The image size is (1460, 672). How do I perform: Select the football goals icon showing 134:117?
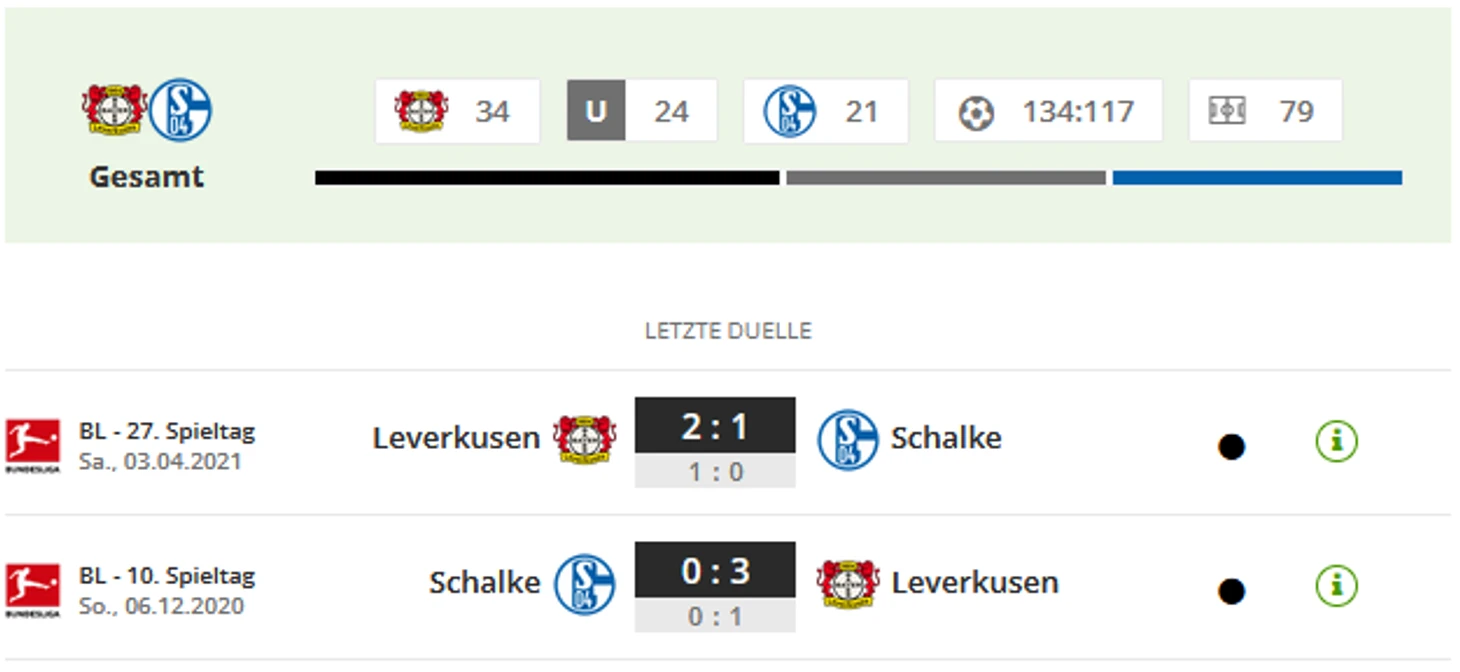click(x=976, y=112)
